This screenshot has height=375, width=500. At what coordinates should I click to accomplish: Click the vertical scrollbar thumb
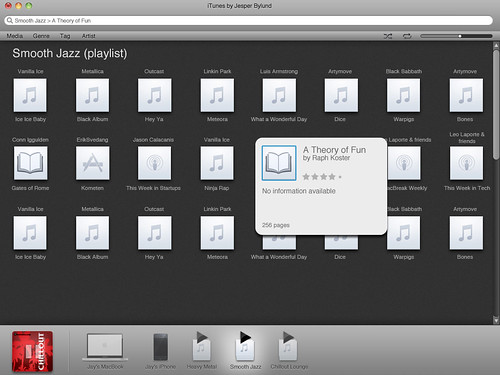(496, 105)
